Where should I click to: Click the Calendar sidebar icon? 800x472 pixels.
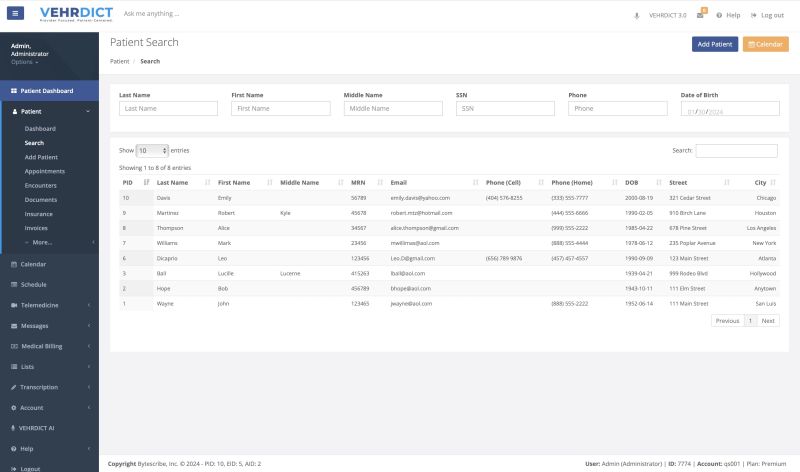click(x=14, y=264)
